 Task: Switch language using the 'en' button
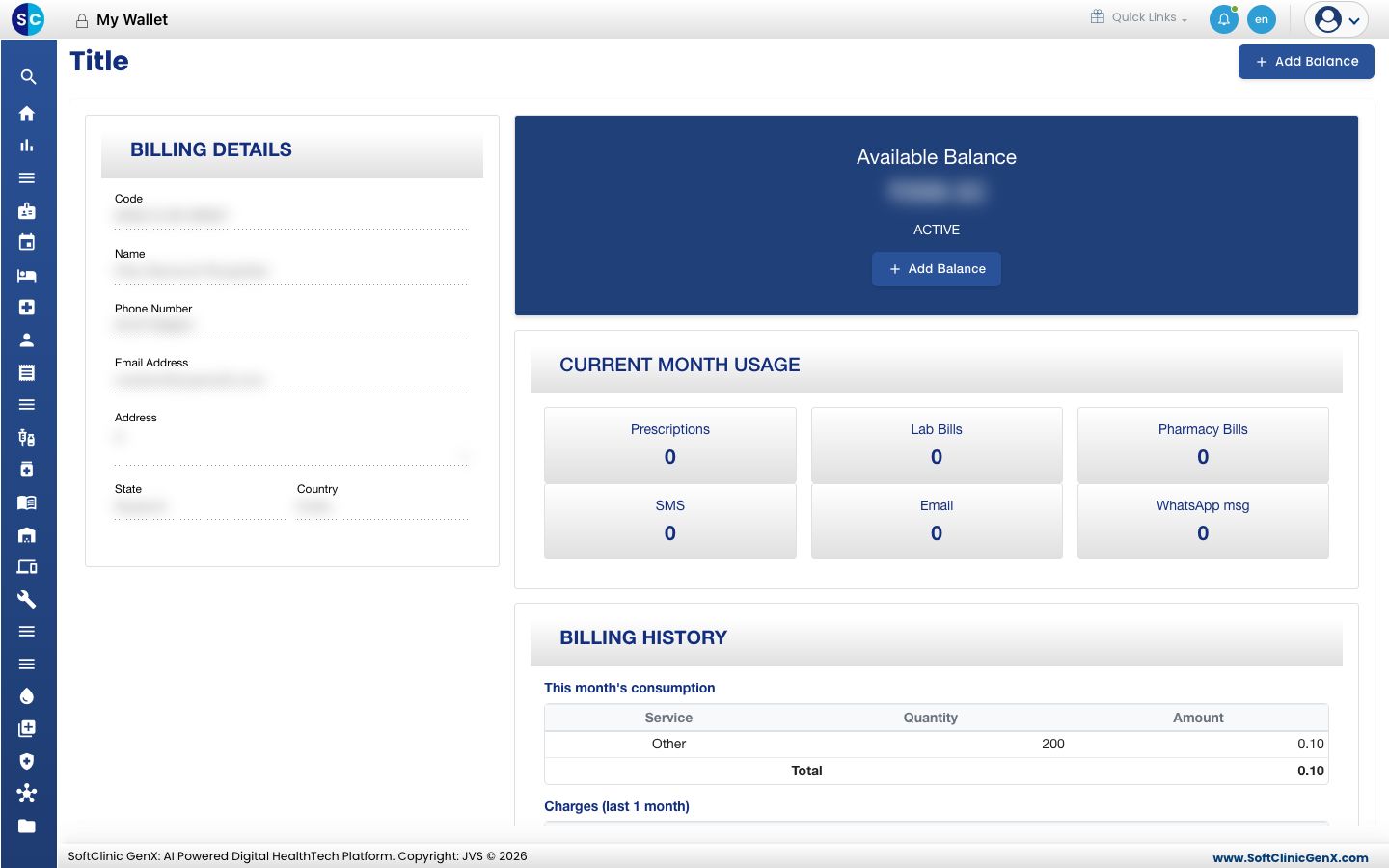tap(1262, 19)
